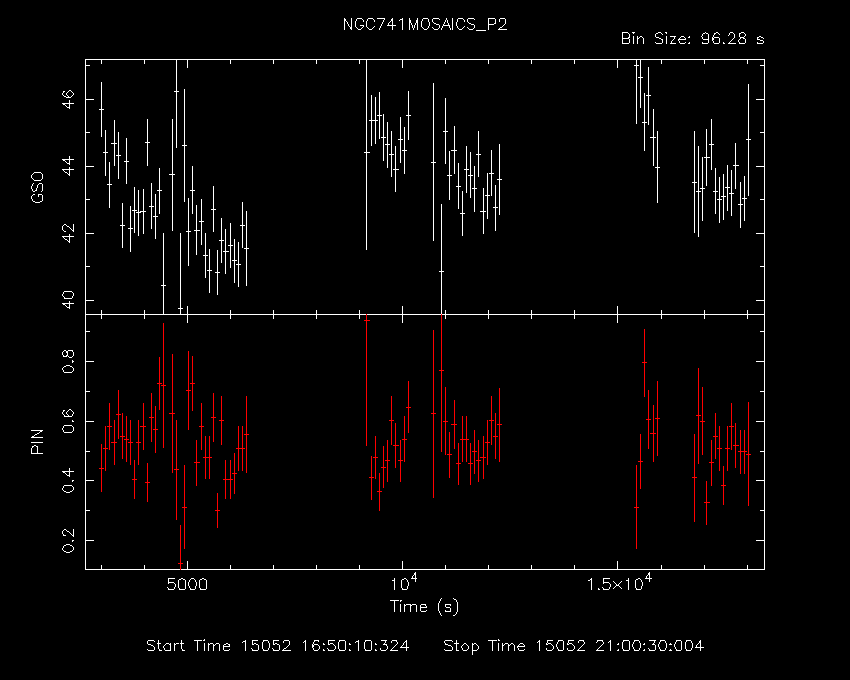Click the plot title NGC741MOSAICS_P2
The width and height of the screenshot is (850, 680).
pos(425,25)
